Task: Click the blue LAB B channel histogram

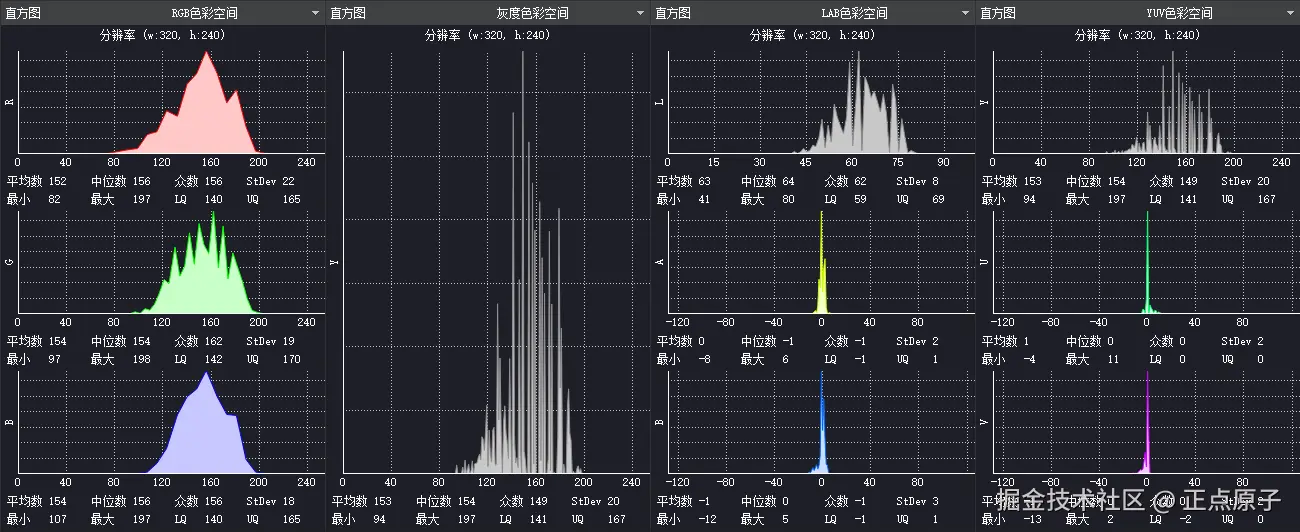Action: click(820, 423)
